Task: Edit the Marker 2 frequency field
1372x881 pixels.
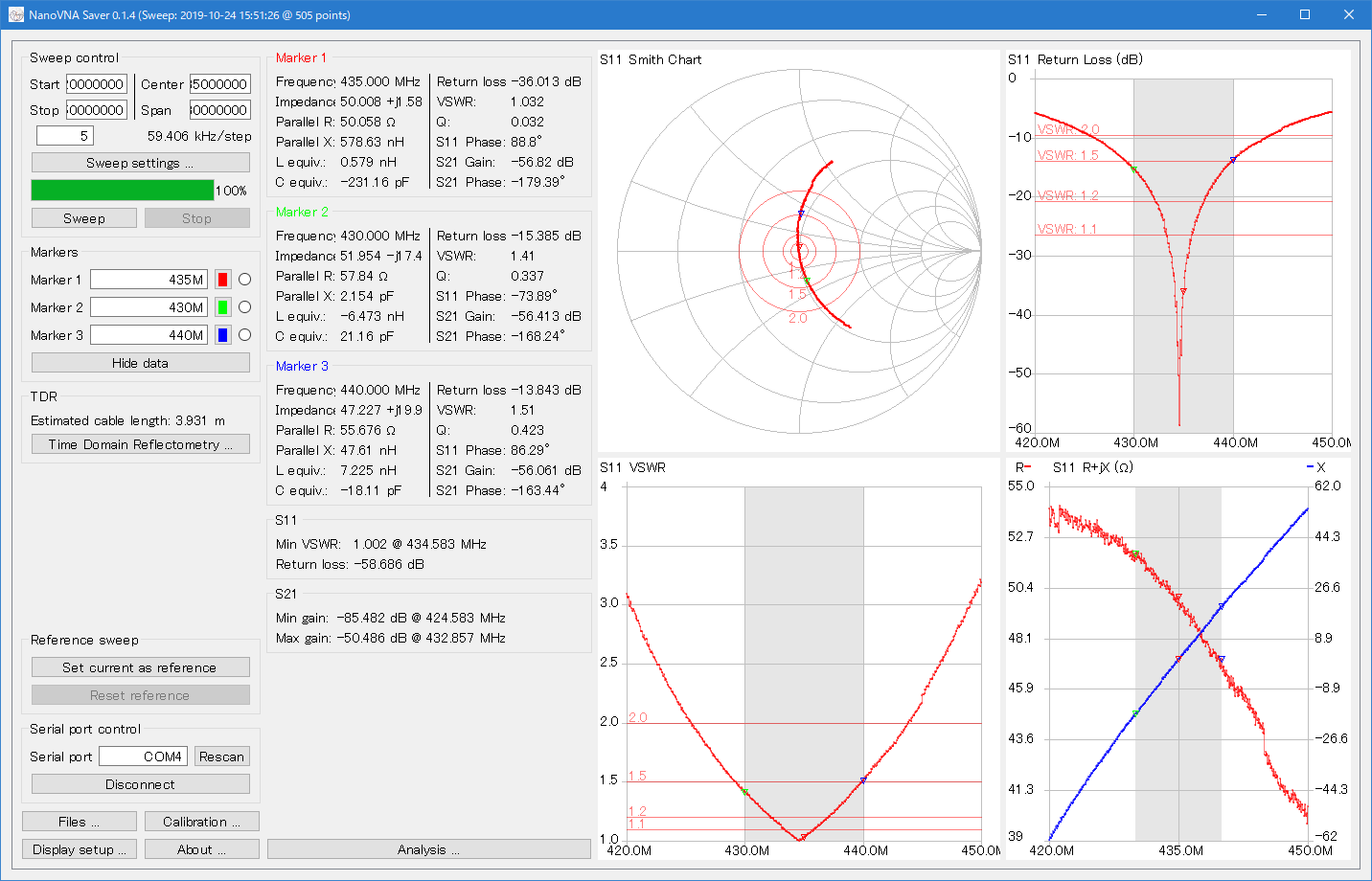Action: point(149,307)
